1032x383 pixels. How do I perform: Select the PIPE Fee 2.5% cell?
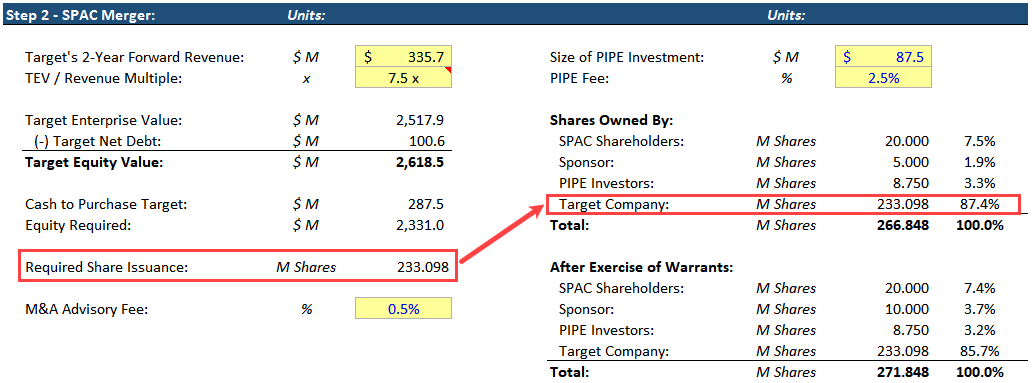[x=883, y=78]
